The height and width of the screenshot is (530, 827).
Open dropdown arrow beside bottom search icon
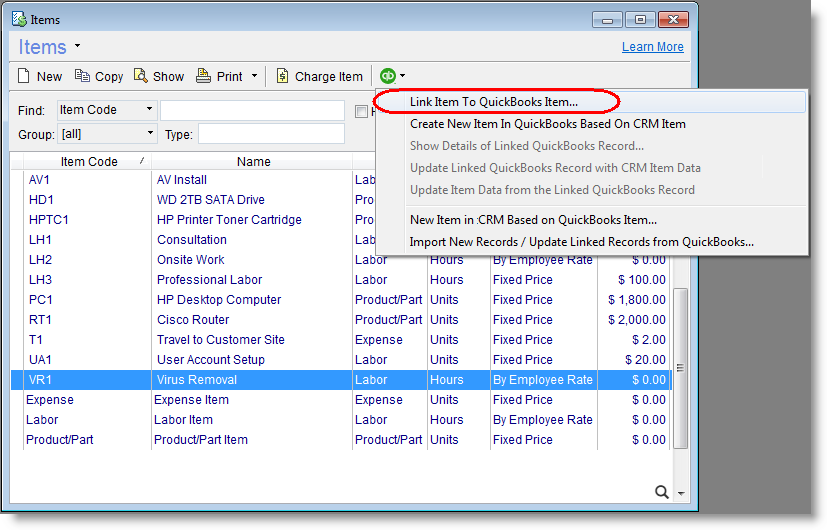pos(681,494)
